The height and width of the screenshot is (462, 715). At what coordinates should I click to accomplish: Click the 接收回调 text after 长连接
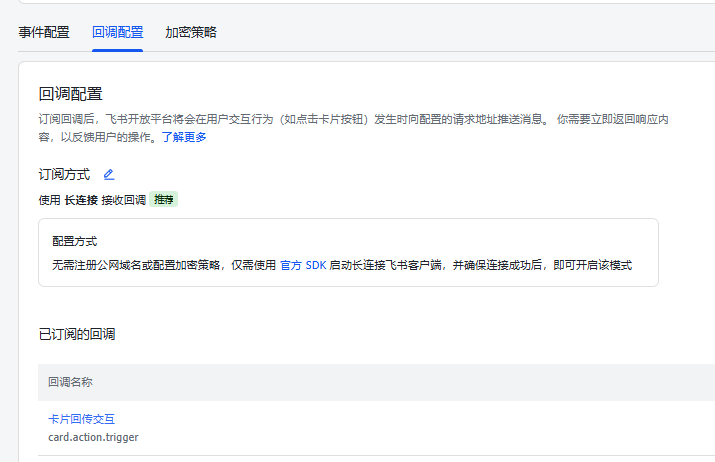tap(123, 200)
